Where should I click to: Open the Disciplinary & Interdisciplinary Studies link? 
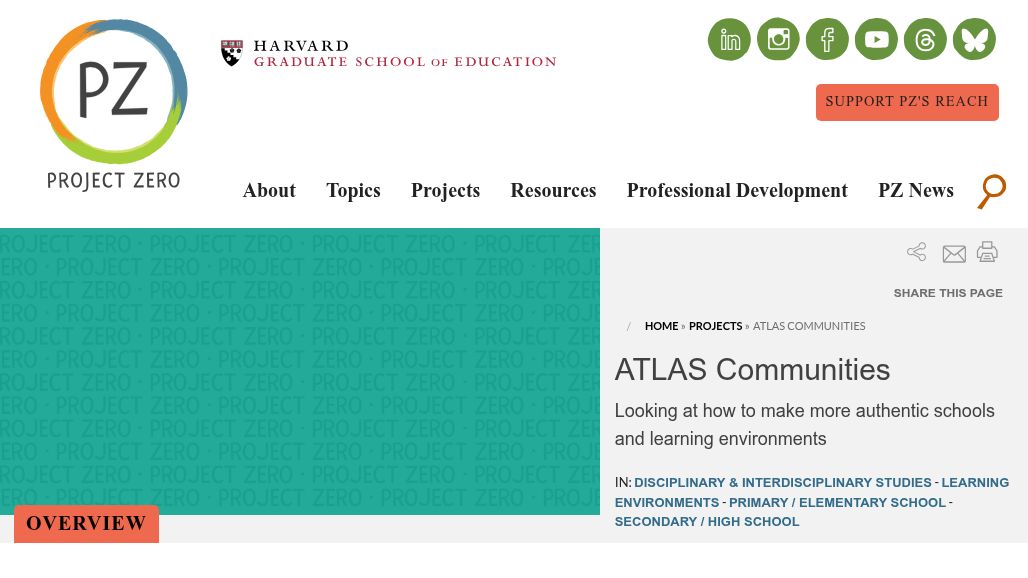click(x=782, y=483)
